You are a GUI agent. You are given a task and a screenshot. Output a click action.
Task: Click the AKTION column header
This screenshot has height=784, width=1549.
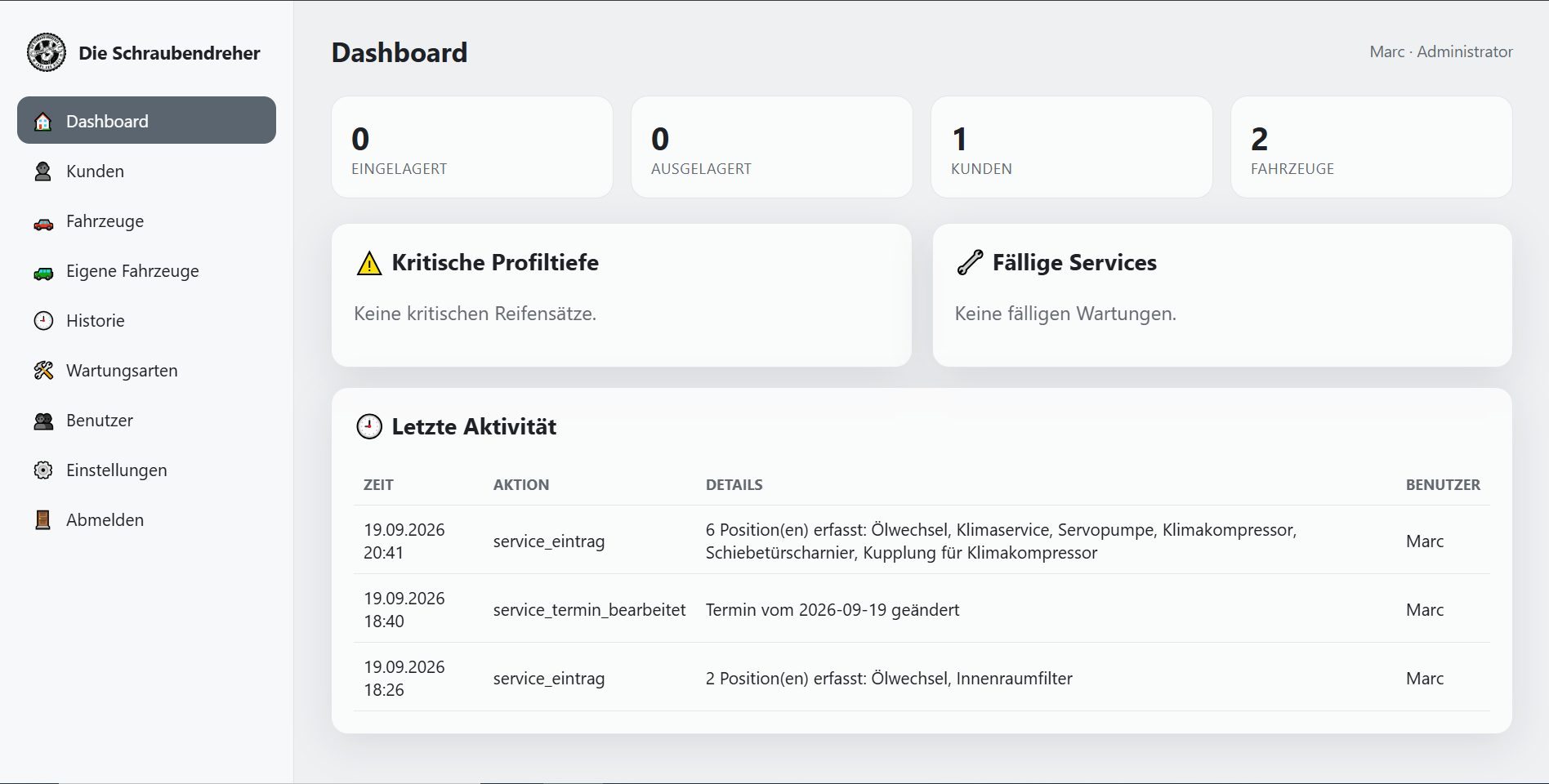click(x=521, y=485)
